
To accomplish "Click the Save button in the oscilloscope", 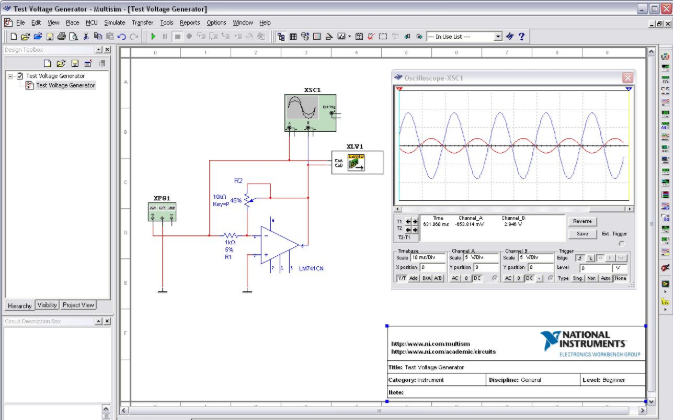I will coord(582,234).
